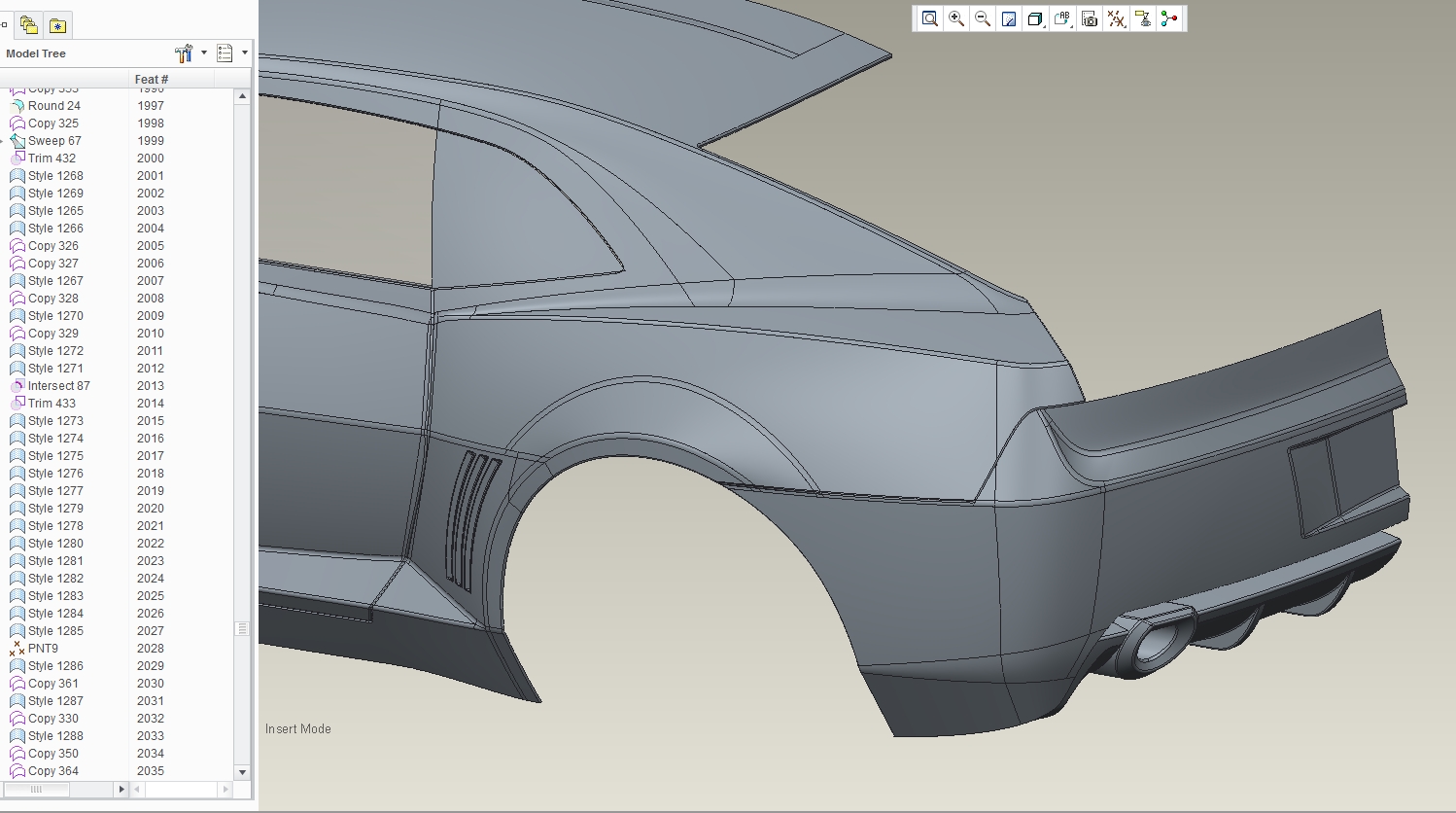
Task: Select Style 1275 in Model Tree
Action: [55, 456]
